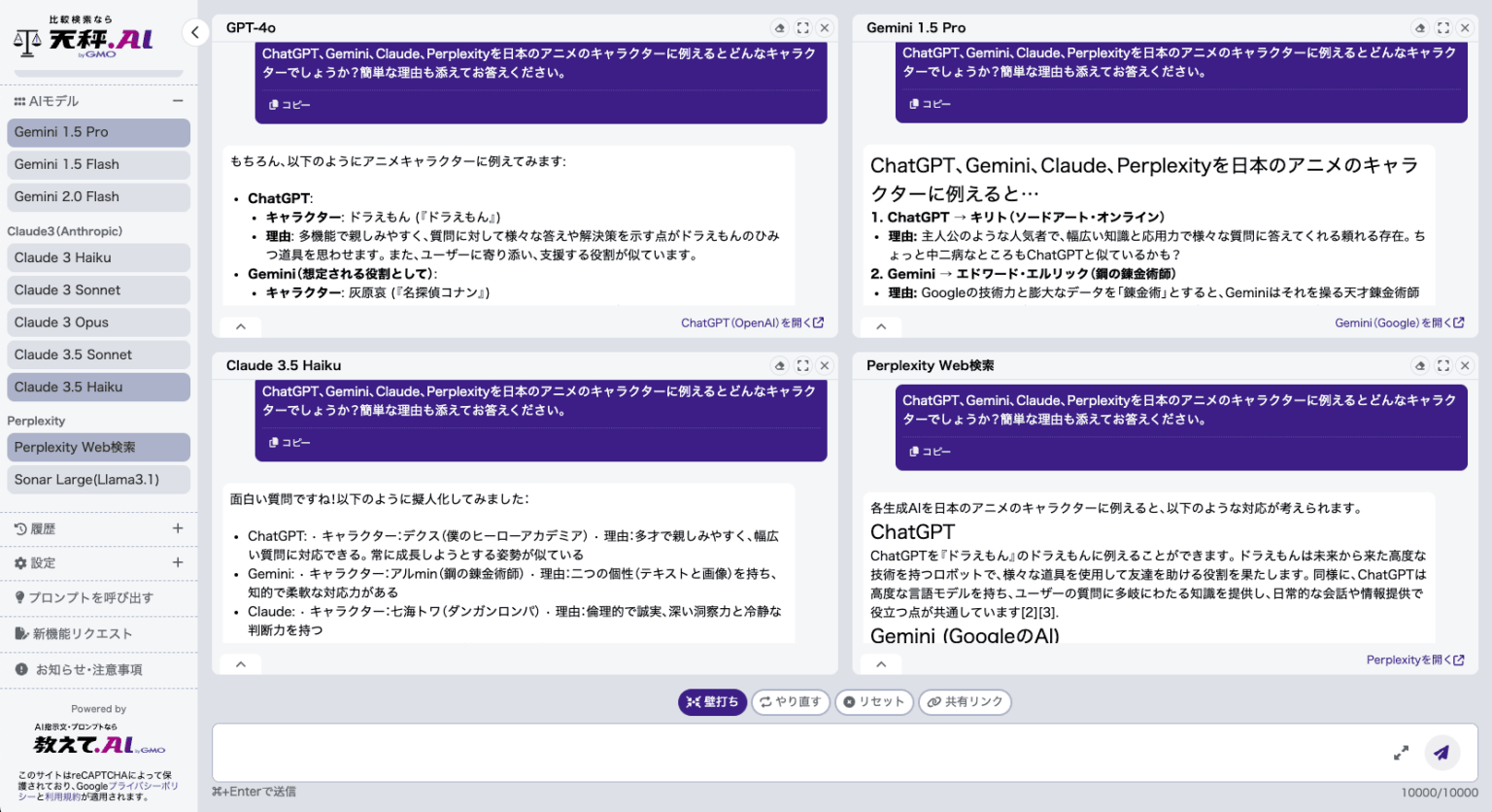This screenshot has width=1492, height=812.
Task: Clear the Claude 3.5 Haiku chat with the eraser icon
Action: coord(778,365)
